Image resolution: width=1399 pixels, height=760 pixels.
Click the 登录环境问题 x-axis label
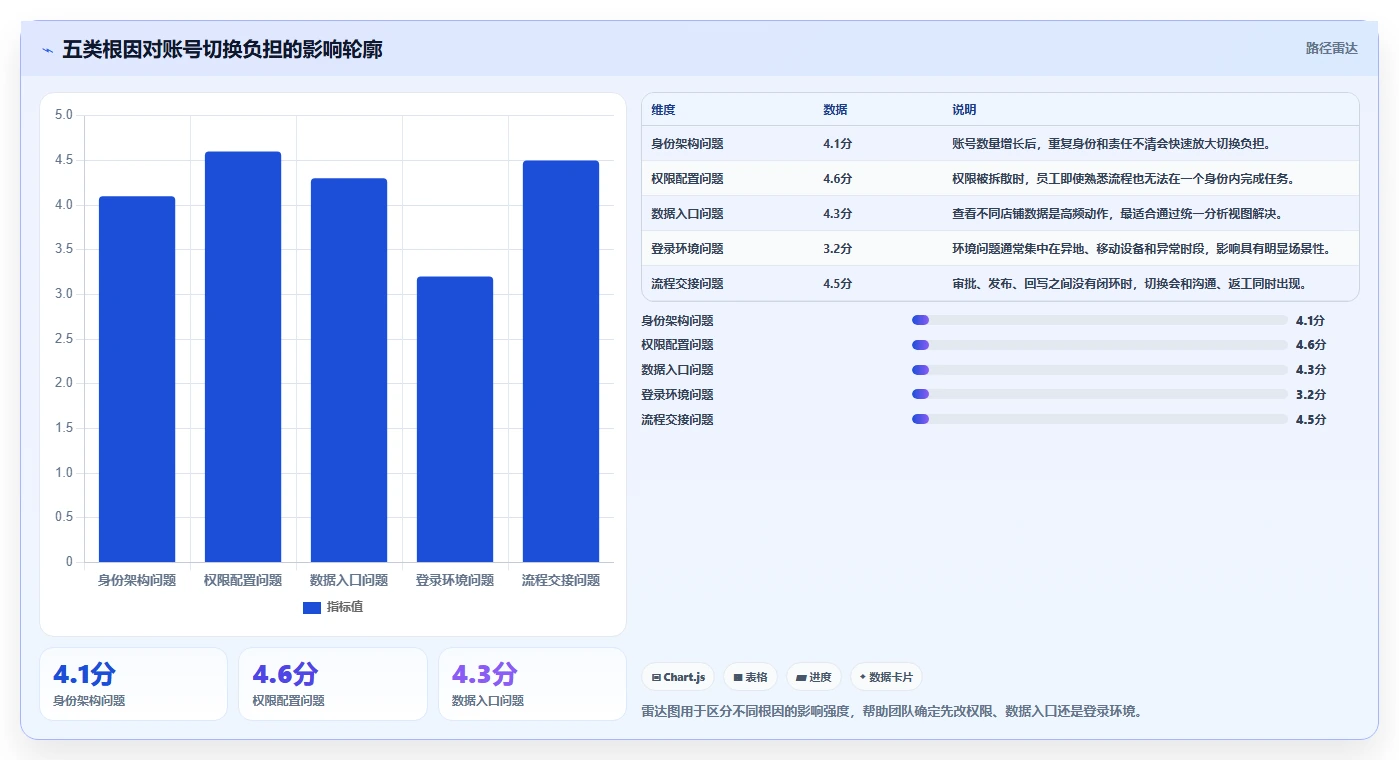[x=455, y=580]
